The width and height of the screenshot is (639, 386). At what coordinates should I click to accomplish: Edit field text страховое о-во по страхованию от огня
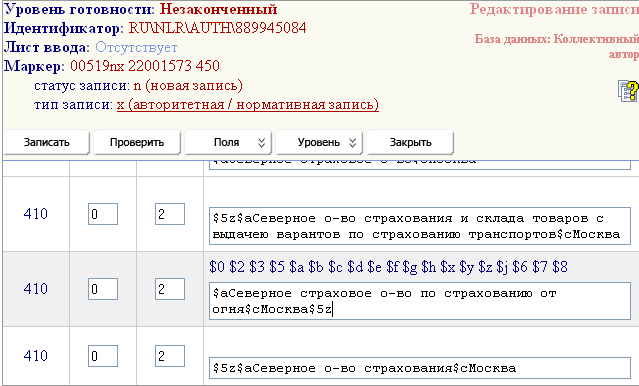click(x=420, y=301)
